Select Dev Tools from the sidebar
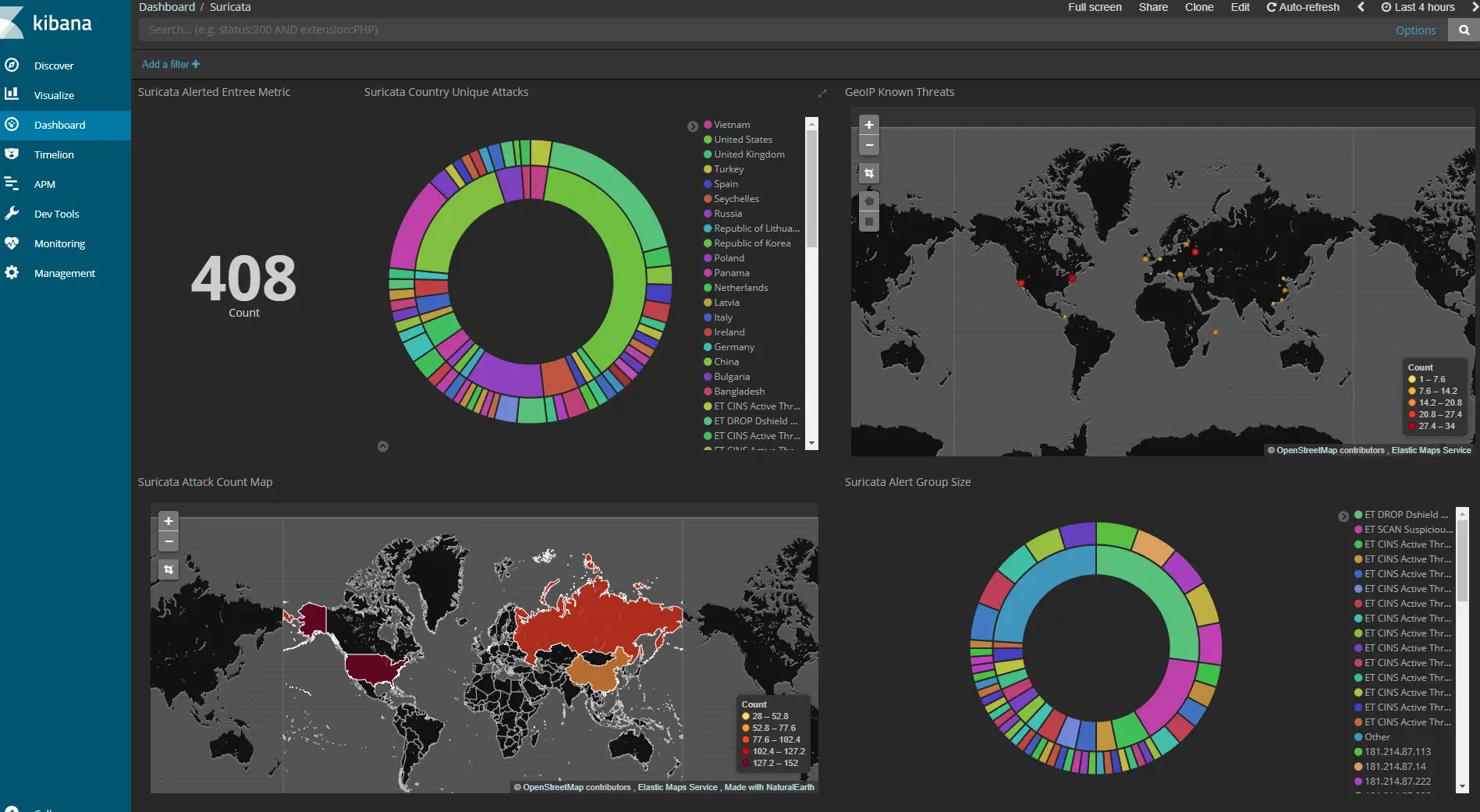This screenshot has height=812, width=1480. point(55,214)
